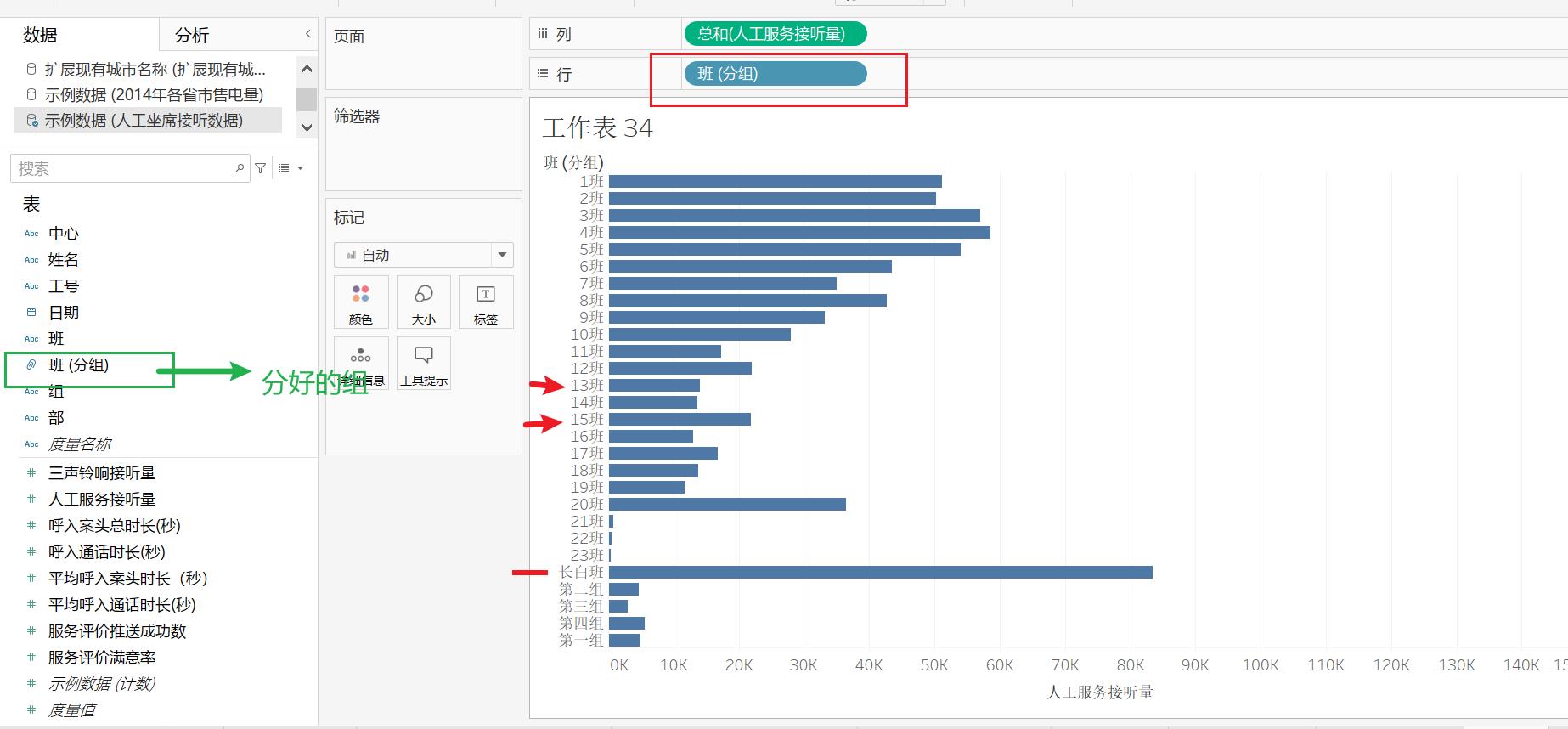
Task: Select the 人工服务接听量 measure in the data pane
Action: [x=102, y=499]
